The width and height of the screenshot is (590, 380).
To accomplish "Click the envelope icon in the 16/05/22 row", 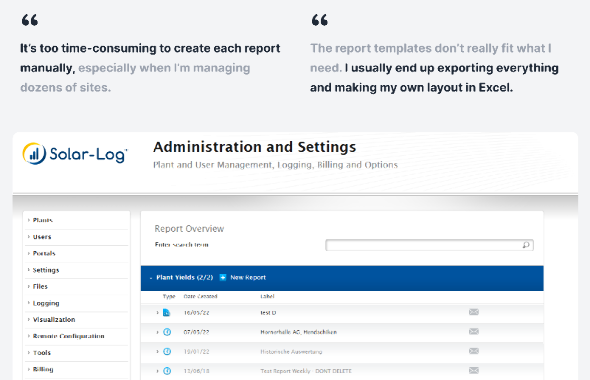I will [x=474, y=312].
